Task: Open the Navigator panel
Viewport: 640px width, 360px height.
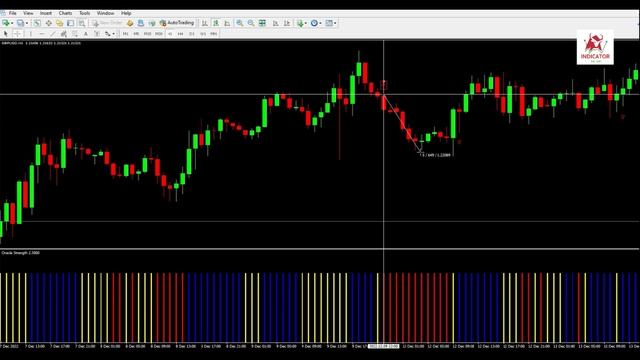Action: 59,23
